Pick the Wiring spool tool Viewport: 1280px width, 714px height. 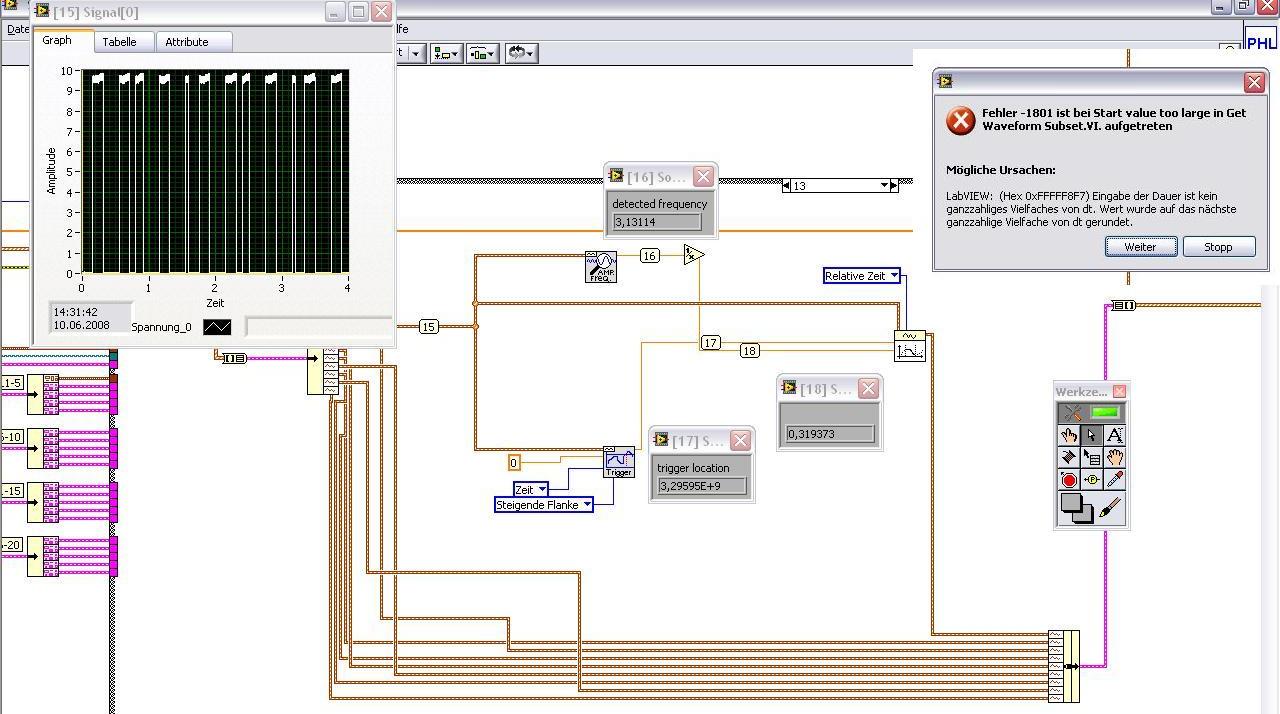[x=1069, y=457]
